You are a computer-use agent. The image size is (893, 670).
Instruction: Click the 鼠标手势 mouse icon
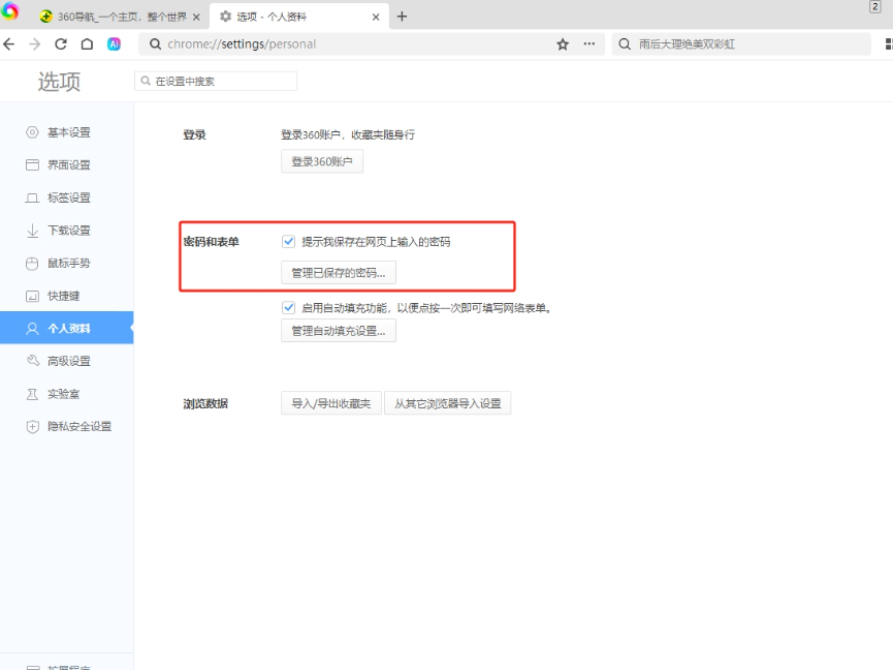pos(32,263)
